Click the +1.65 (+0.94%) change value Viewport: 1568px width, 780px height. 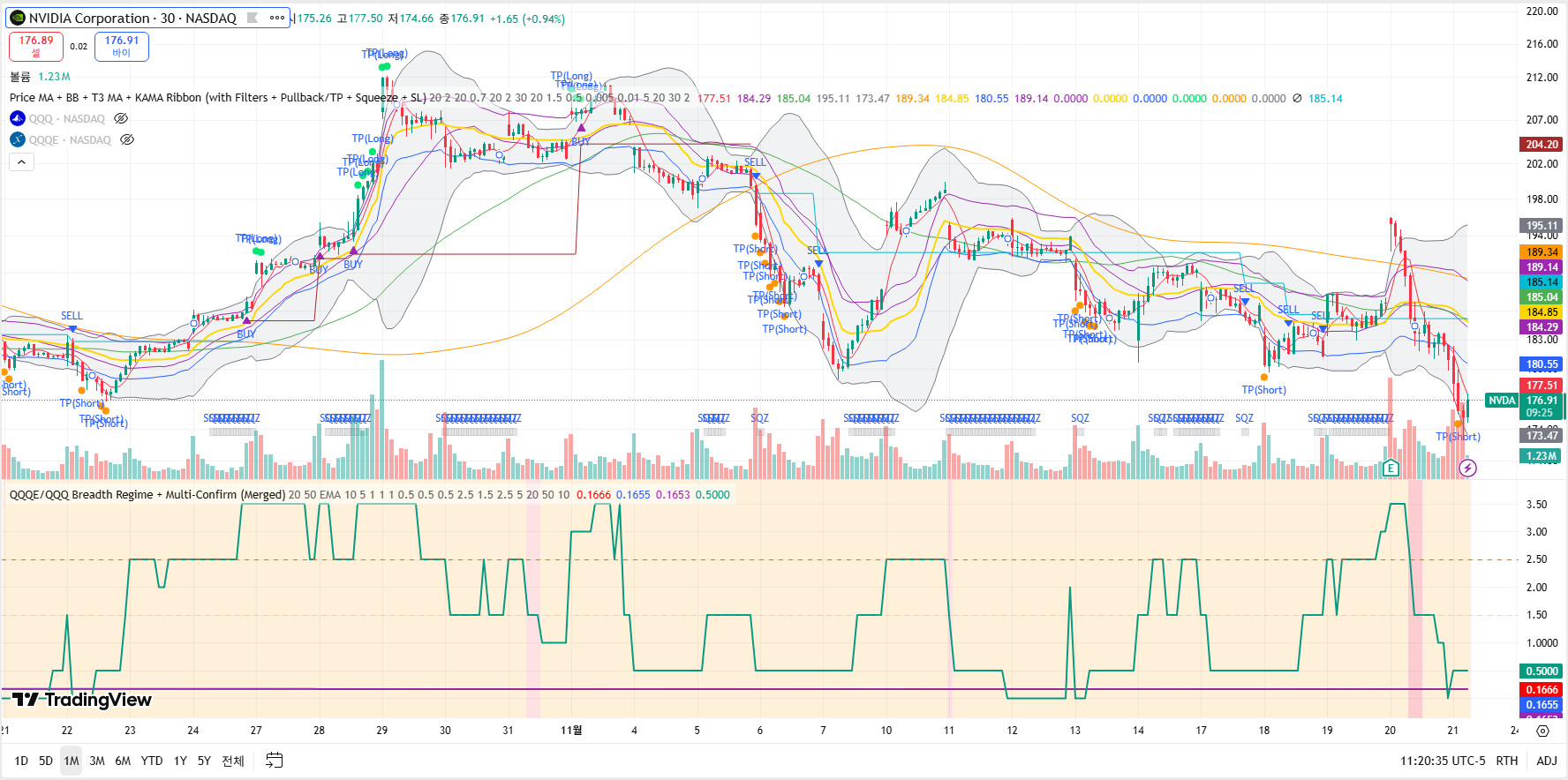coord(527,19)
